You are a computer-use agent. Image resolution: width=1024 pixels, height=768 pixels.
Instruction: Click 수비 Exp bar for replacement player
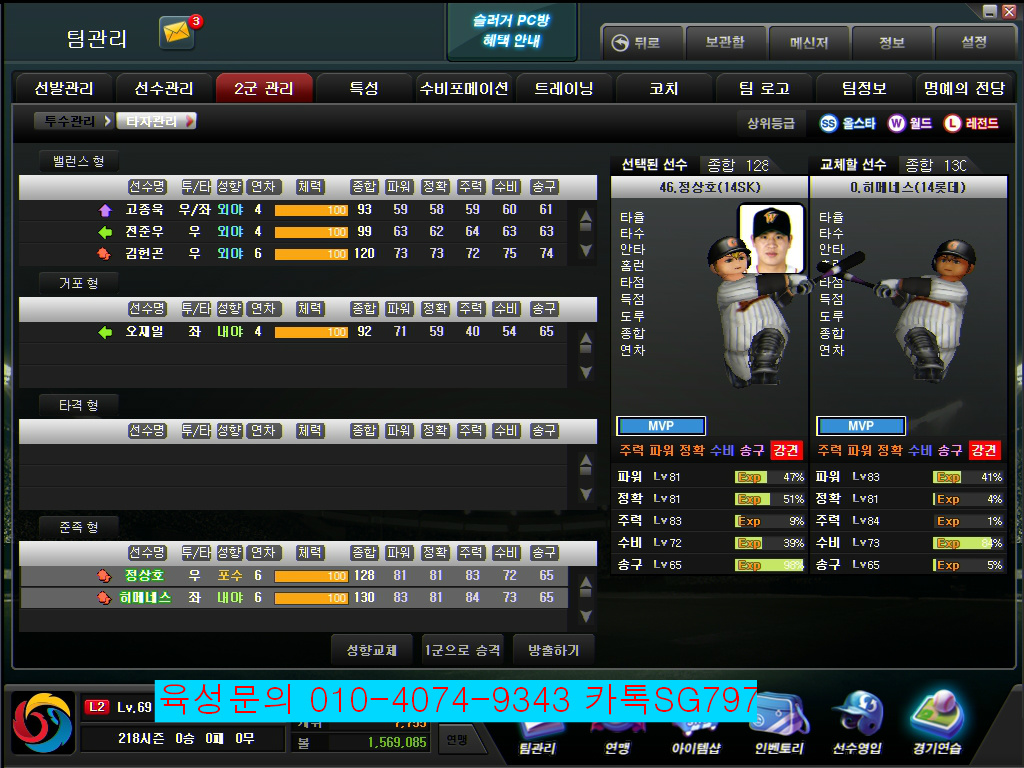click(968, 543)
